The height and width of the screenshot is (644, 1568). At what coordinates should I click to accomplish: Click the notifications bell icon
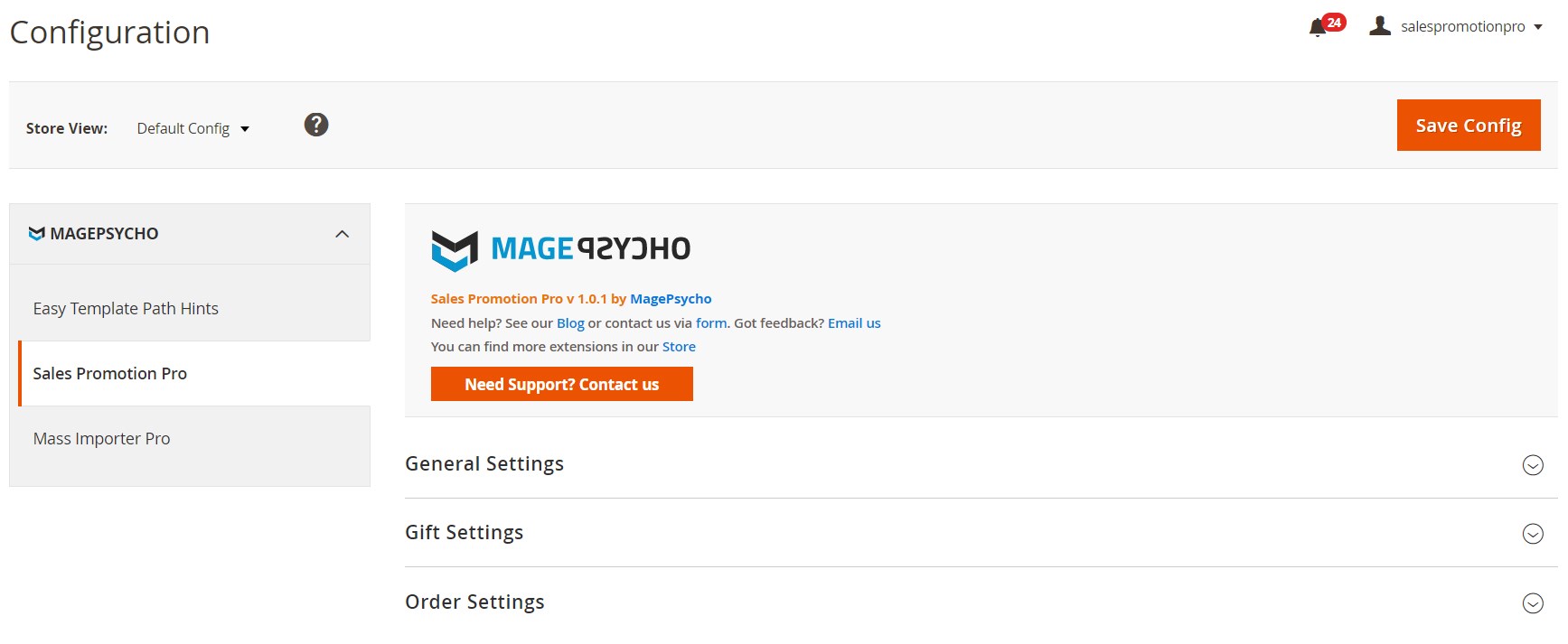(1318, 27)
